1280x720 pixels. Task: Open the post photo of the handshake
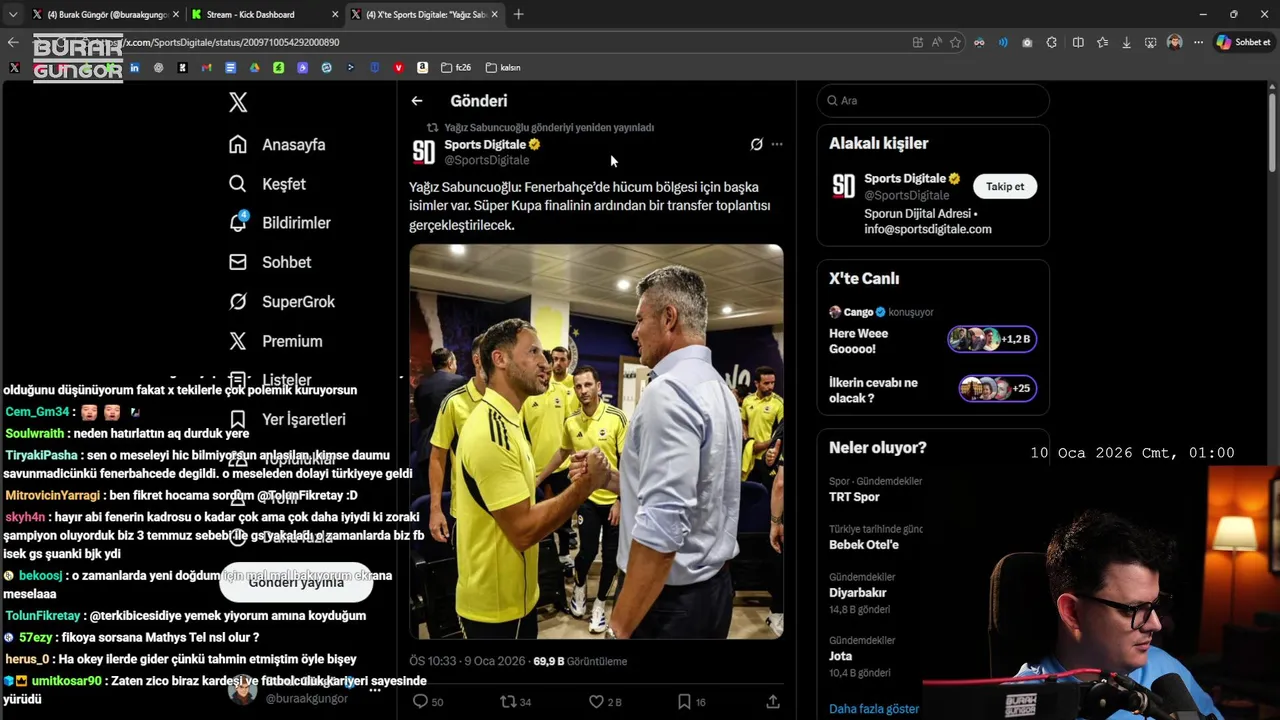click(596, 441)
